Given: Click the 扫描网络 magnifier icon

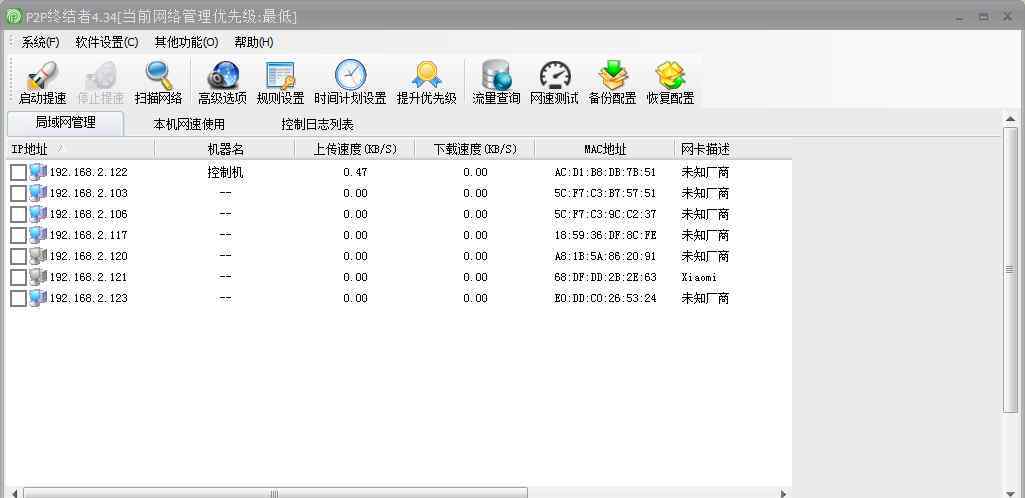Looking at the screenshot, I should click(x=158, y=75).
